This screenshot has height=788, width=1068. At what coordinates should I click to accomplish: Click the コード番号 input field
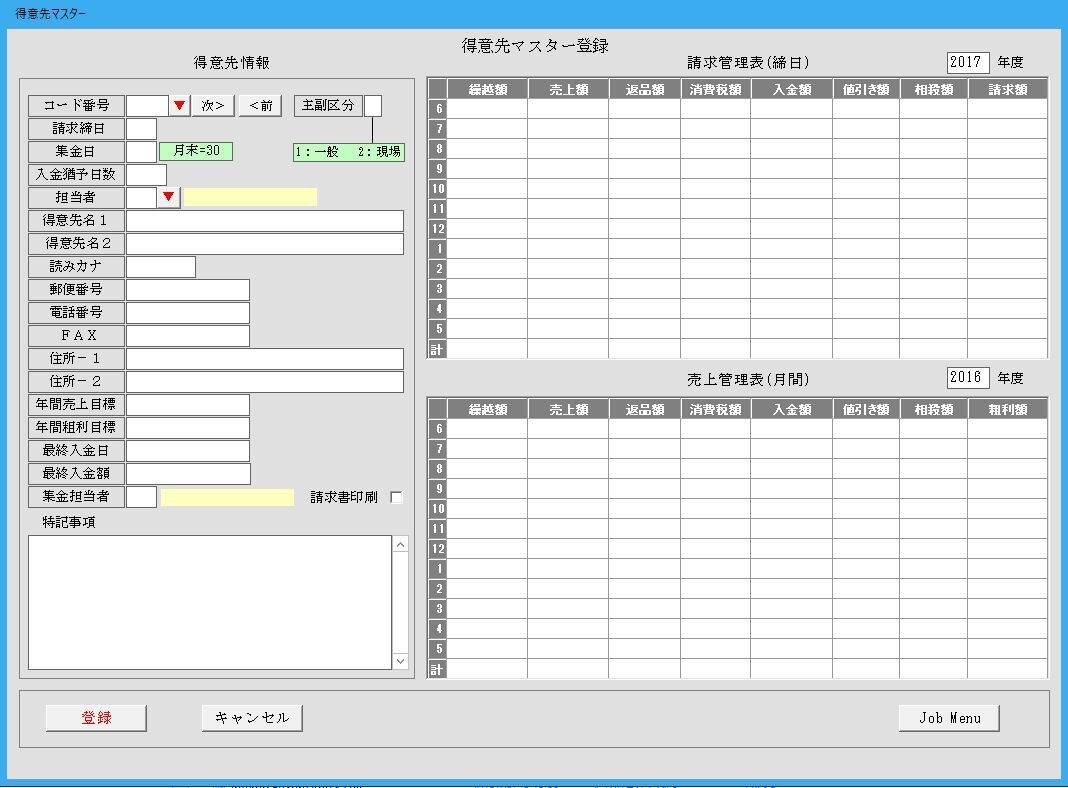click(x=147, y=106)
